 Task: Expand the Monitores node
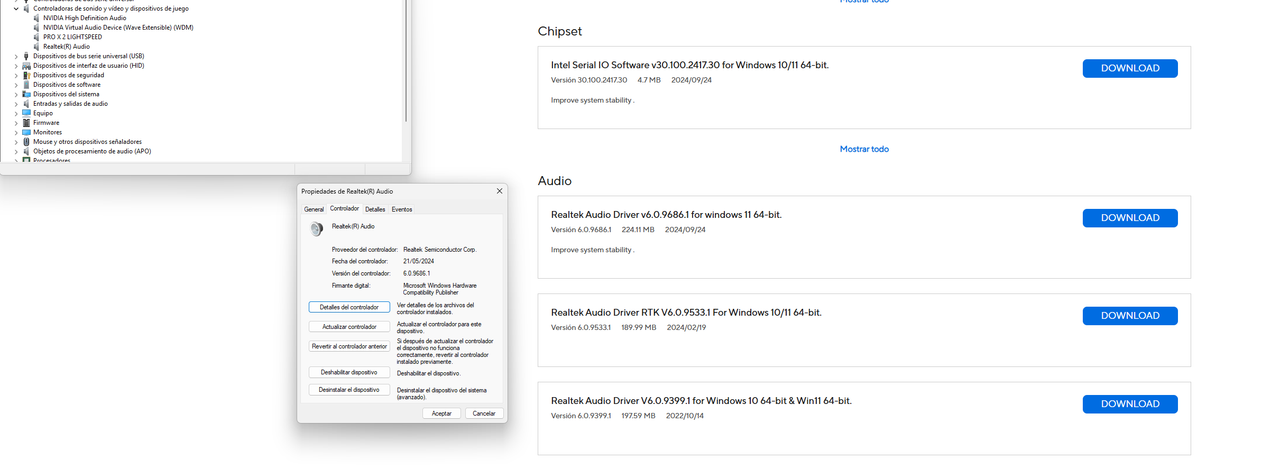point(16,132)
